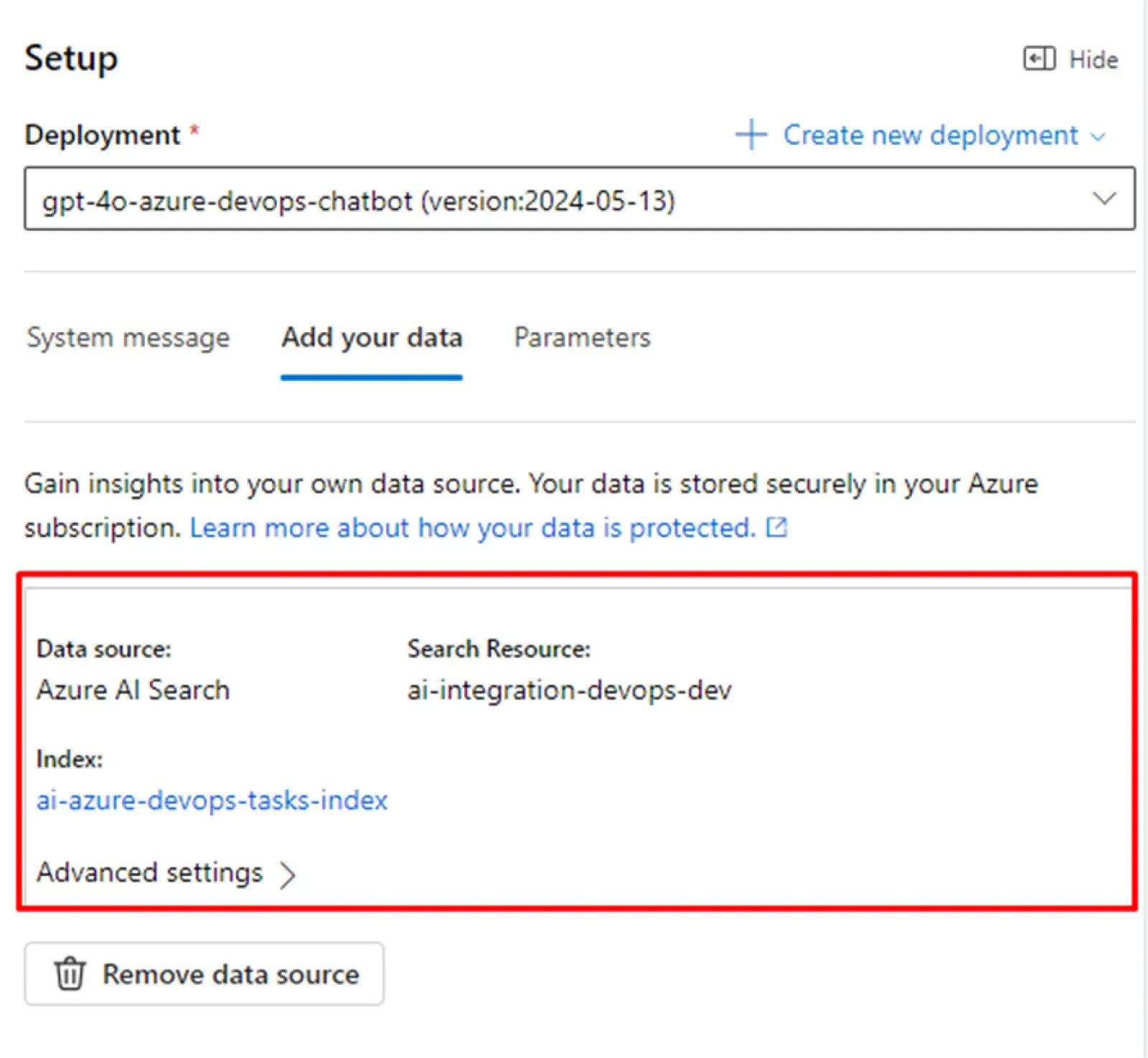
Task: Click the Deployment field label
Action: [103, 135]
